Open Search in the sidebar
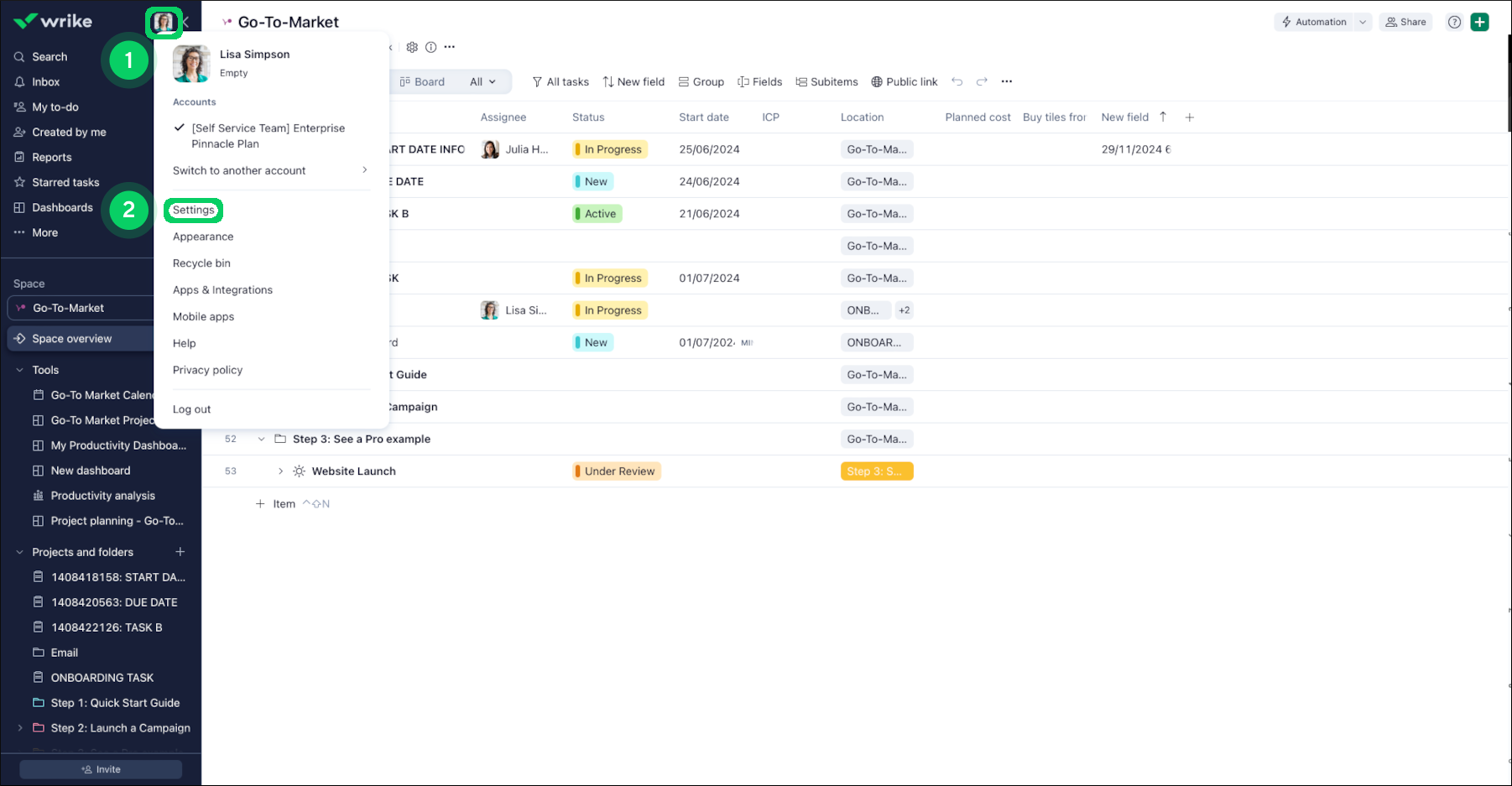 [x=50, y=57]
